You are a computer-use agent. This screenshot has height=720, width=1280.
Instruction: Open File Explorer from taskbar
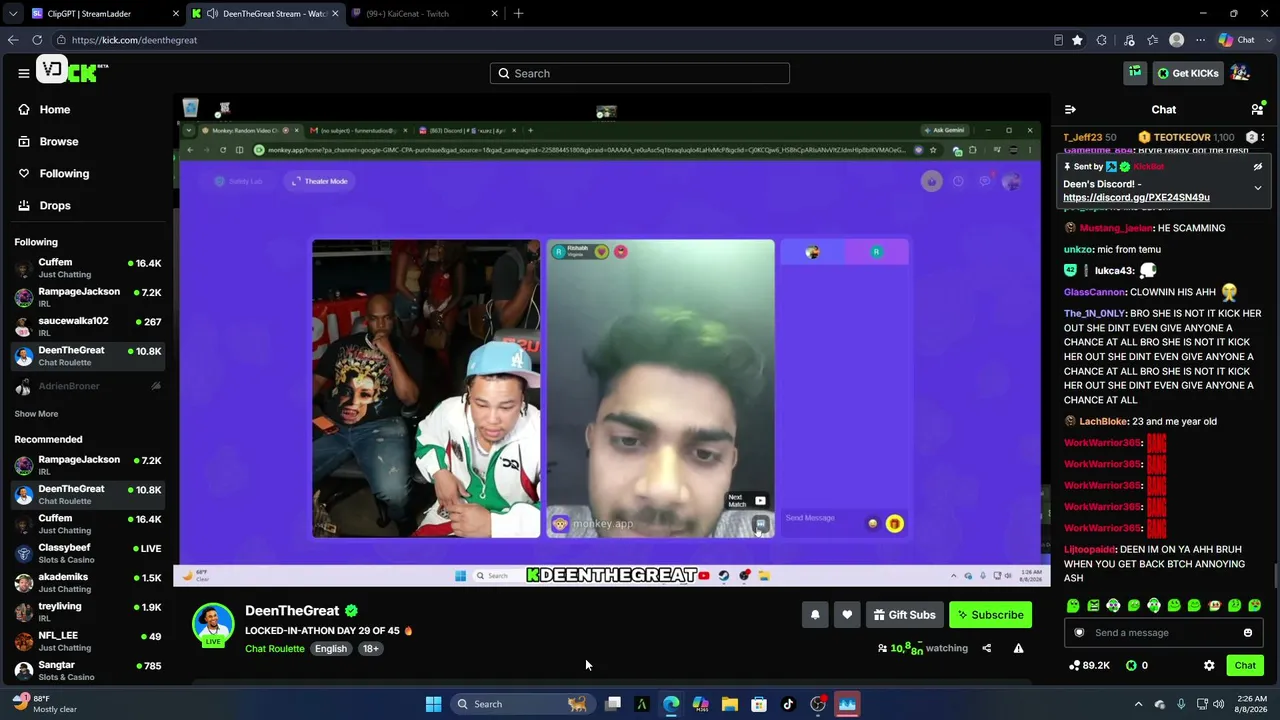tap(730, 704)
